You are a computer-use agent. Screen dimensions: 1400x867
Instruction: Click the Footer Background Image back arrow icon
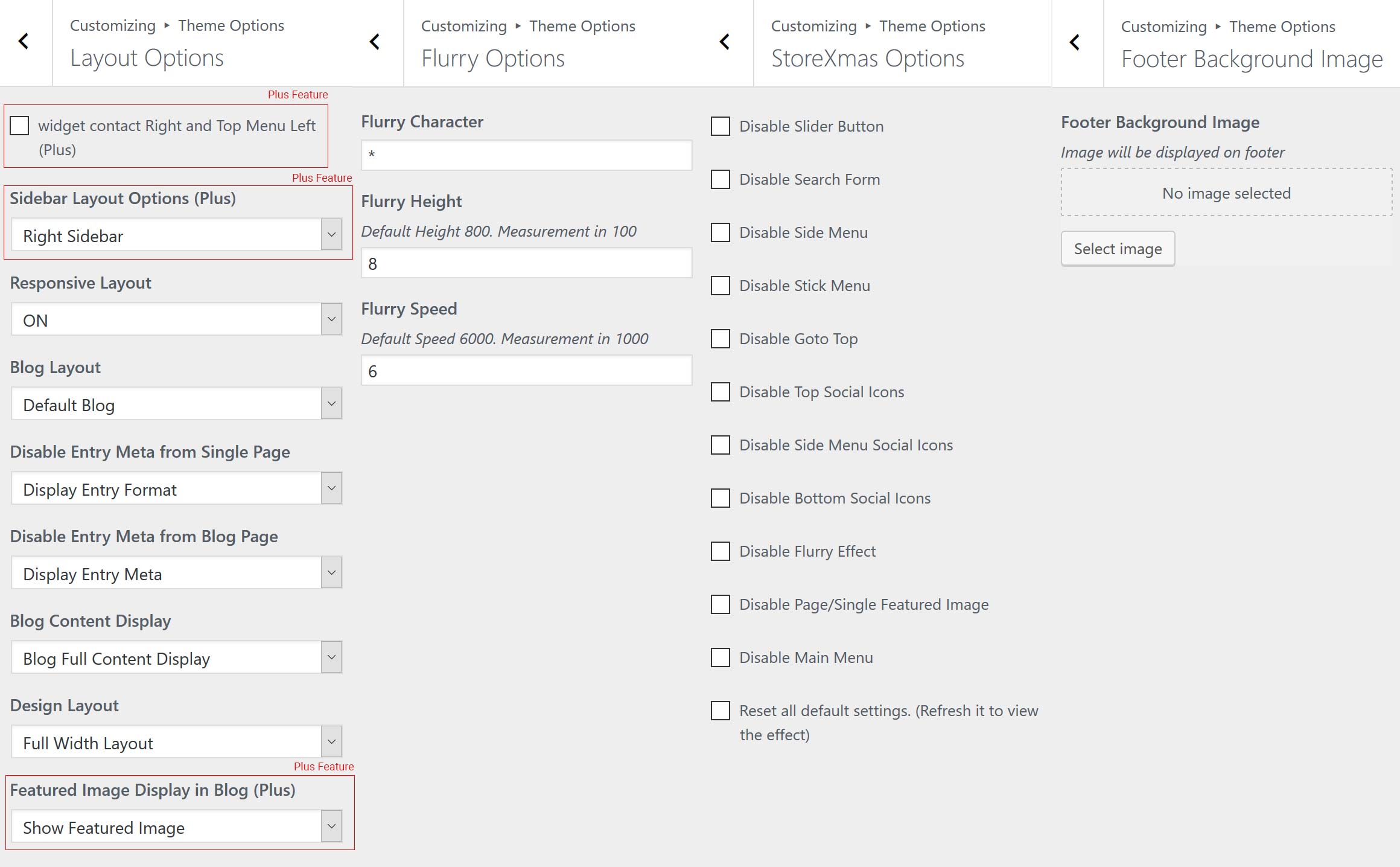click(1076, 42)
